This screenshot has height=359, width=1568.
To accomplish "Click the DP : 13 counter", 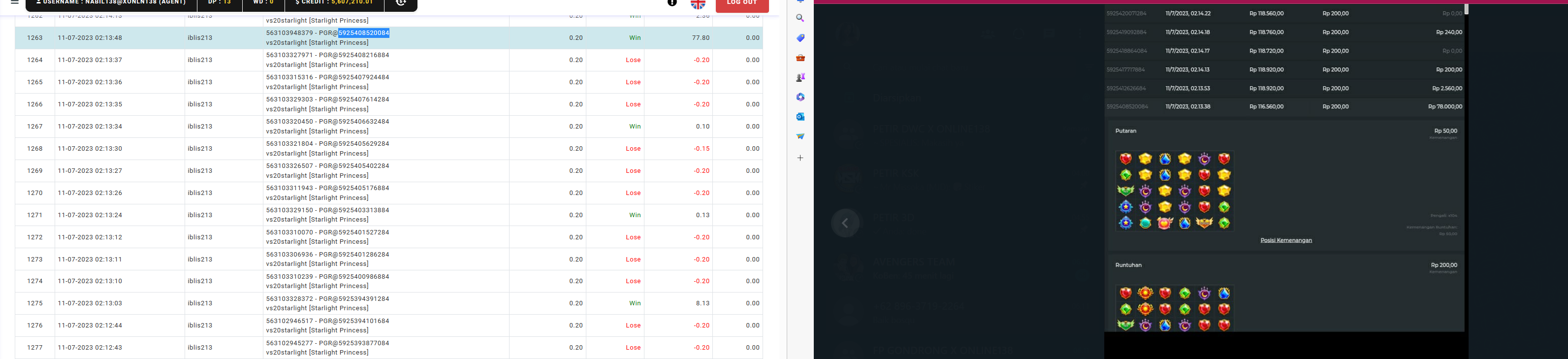I will [x=220, y=2].
